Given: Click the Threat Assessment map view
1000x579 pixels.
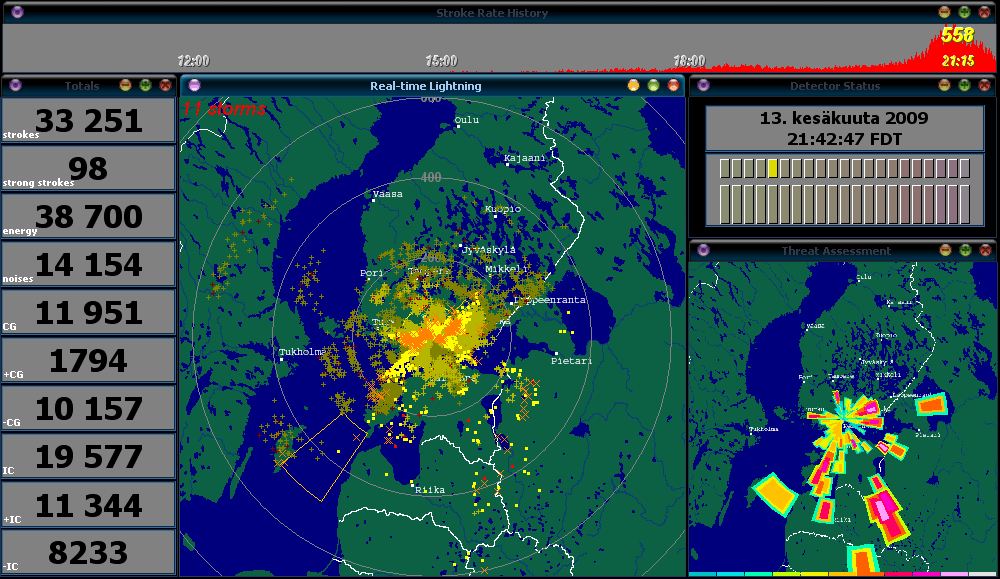Looking at the screenshot, I should point(842,418).
